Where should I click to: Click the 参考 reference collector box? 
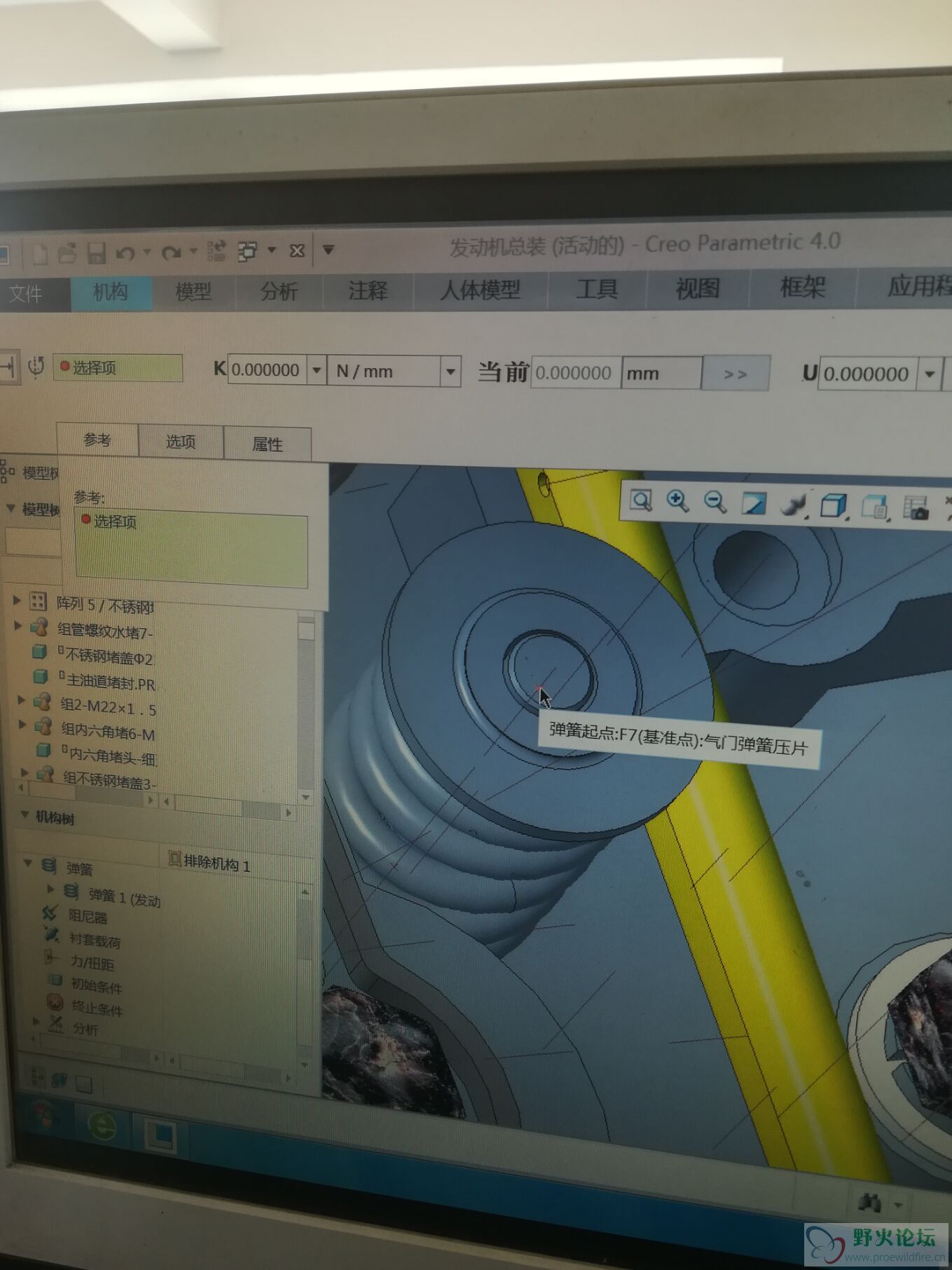[191, 549]
